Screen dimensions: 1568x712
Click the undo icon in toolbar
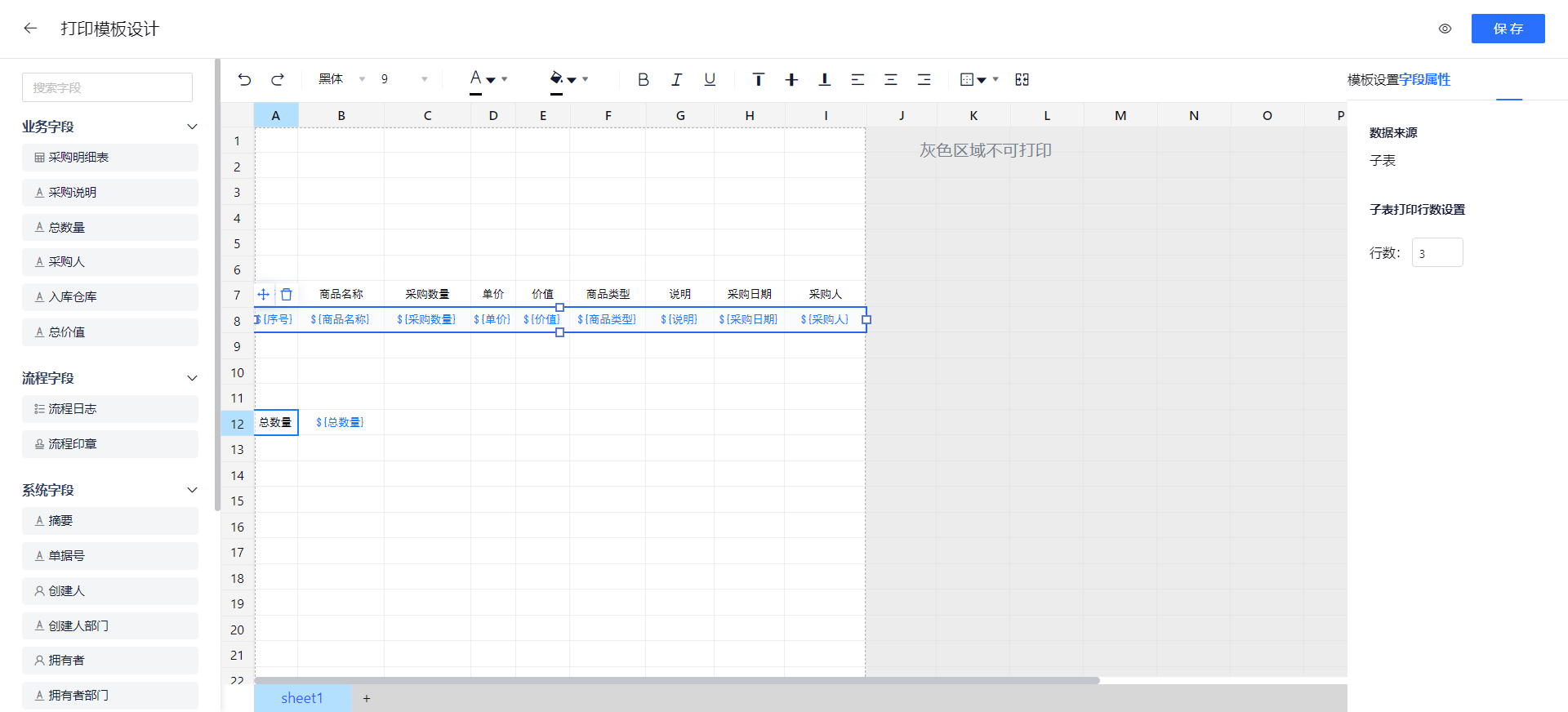click(244, 79)
